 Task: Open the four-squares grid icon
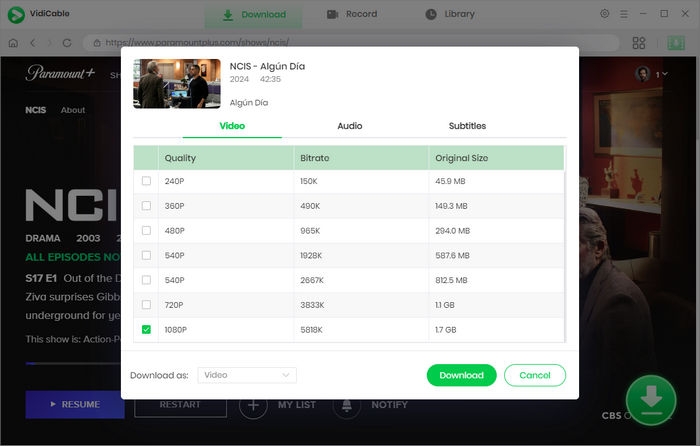[639, 43]
